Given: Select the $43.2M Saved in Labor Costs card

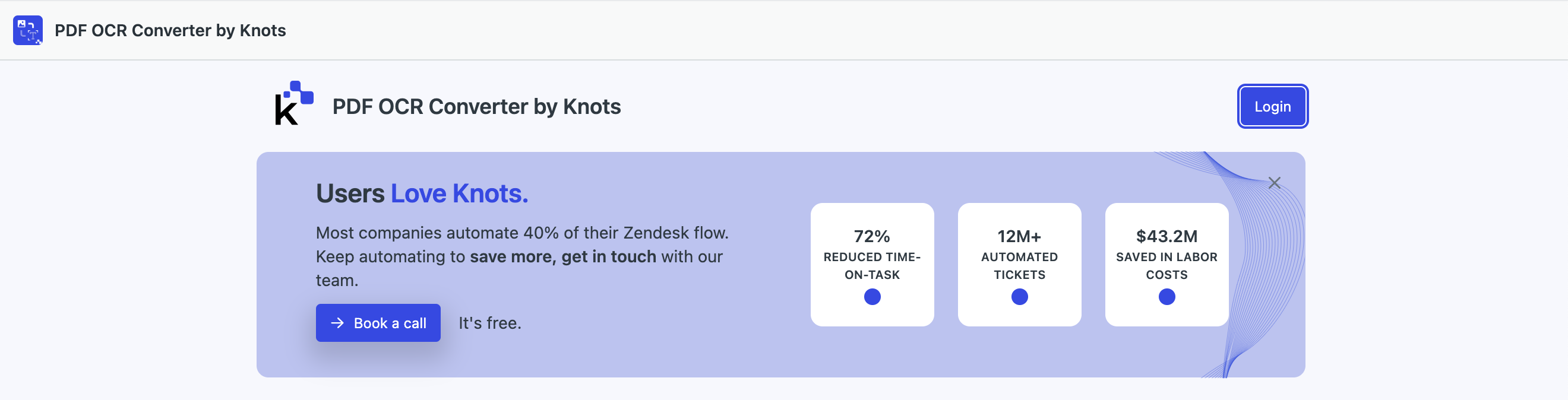Looking at the screenshot, I should coord(1166,265).
